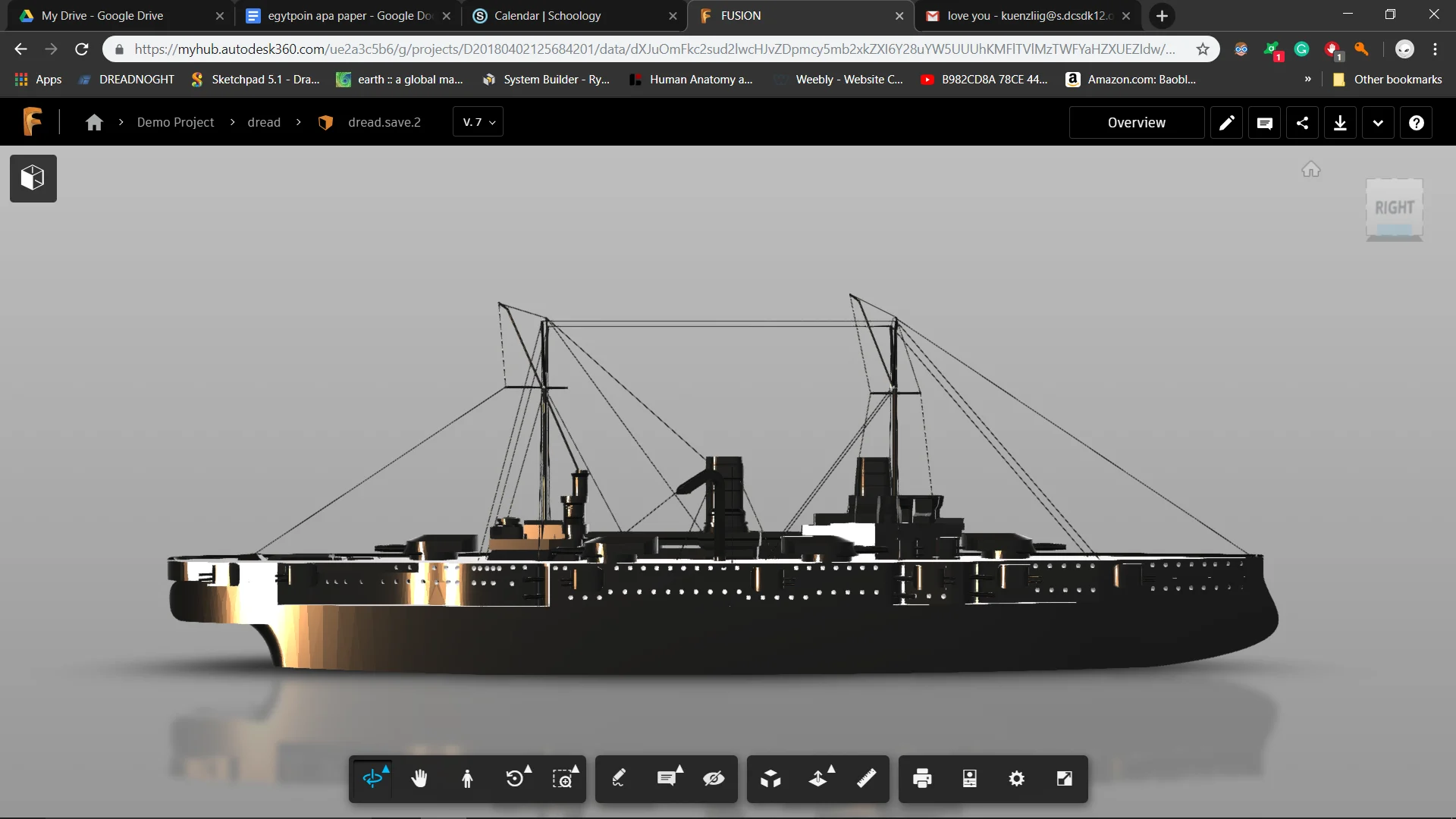Screen dimensions: 1456x819
Task: Toggle full screen viewer mode
Action: pyautogui.click(x=1065, y=779)
